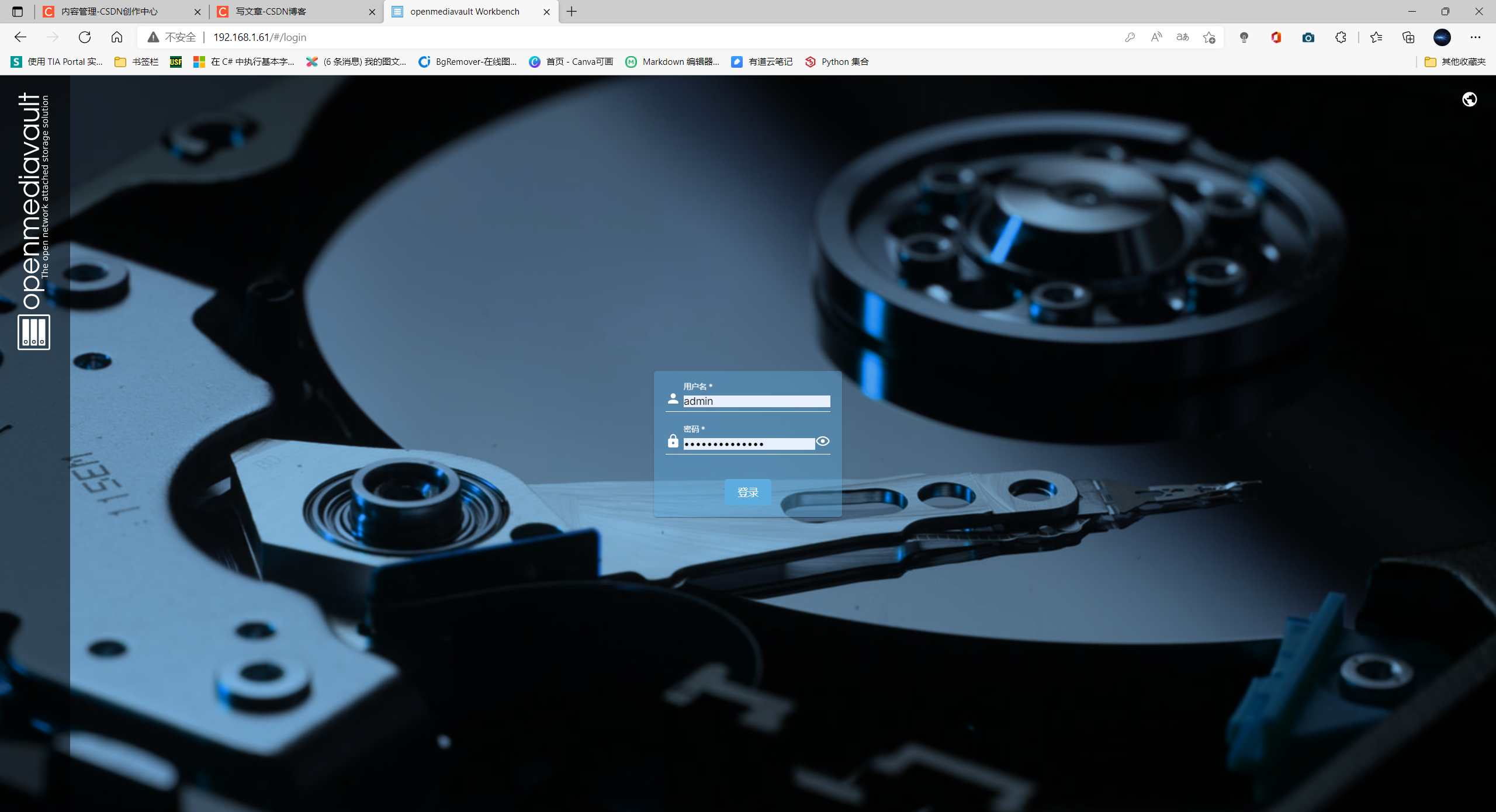Refresh the openmediavault login page

tap(84, 37)
